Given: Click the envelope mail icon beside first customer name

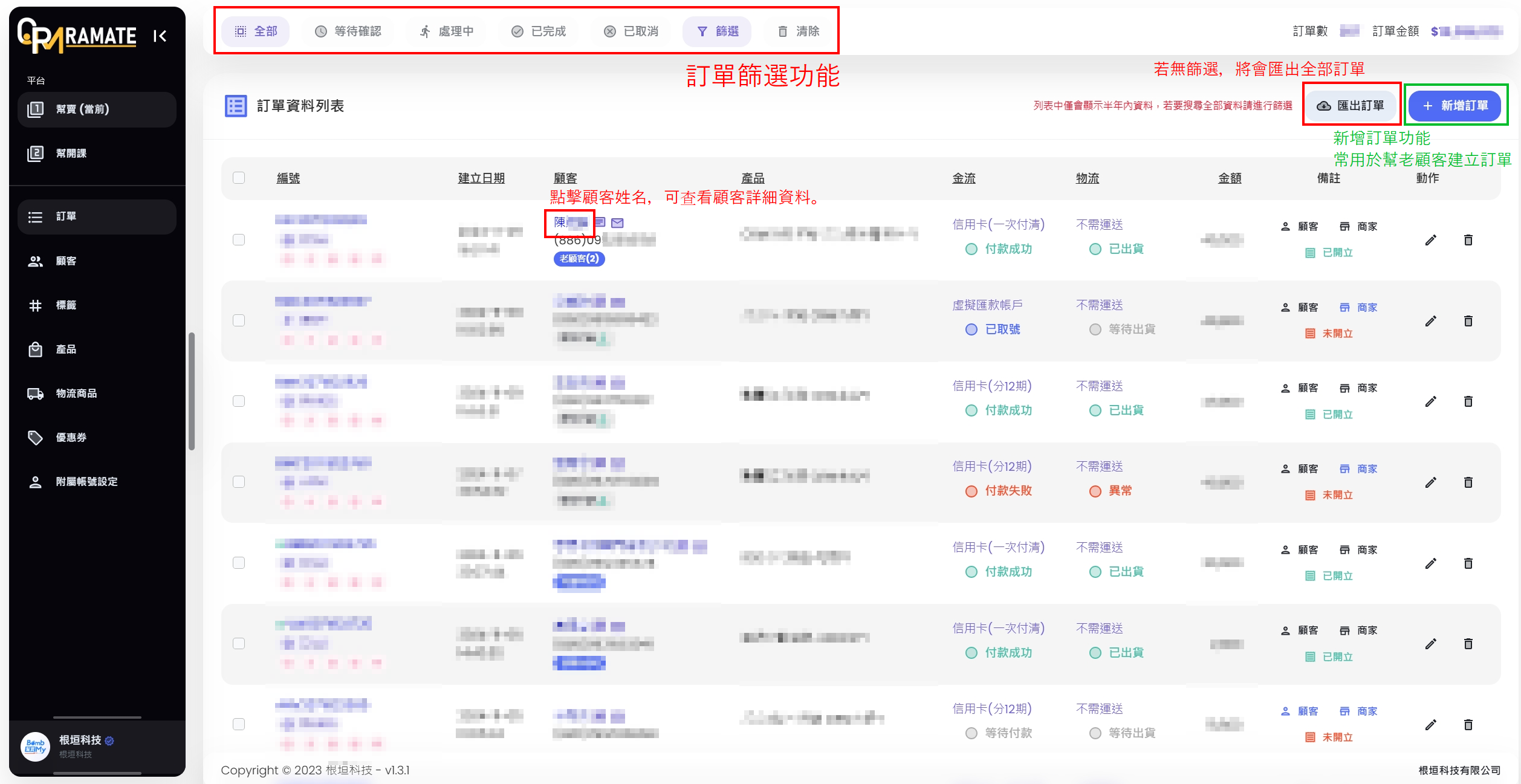Looking at the screenshot, I should point(617,223).
